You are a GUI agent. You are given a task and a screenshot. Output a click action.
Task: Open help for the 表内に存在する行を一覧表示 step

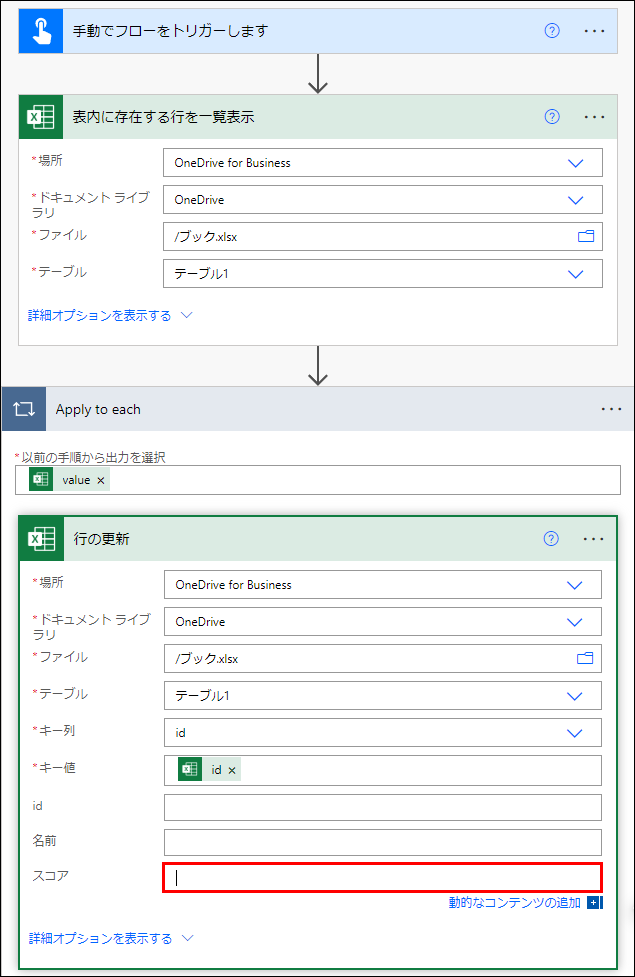[x=552, y=117]
